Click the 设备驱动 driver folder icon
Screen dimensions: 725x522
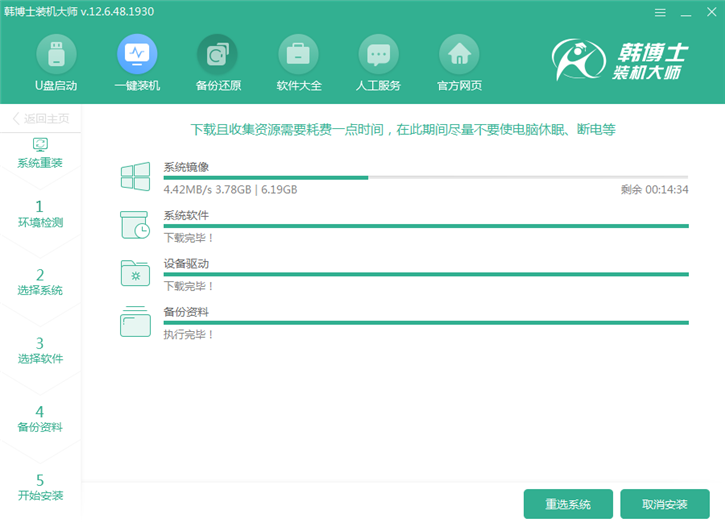(x=135, y=273)
